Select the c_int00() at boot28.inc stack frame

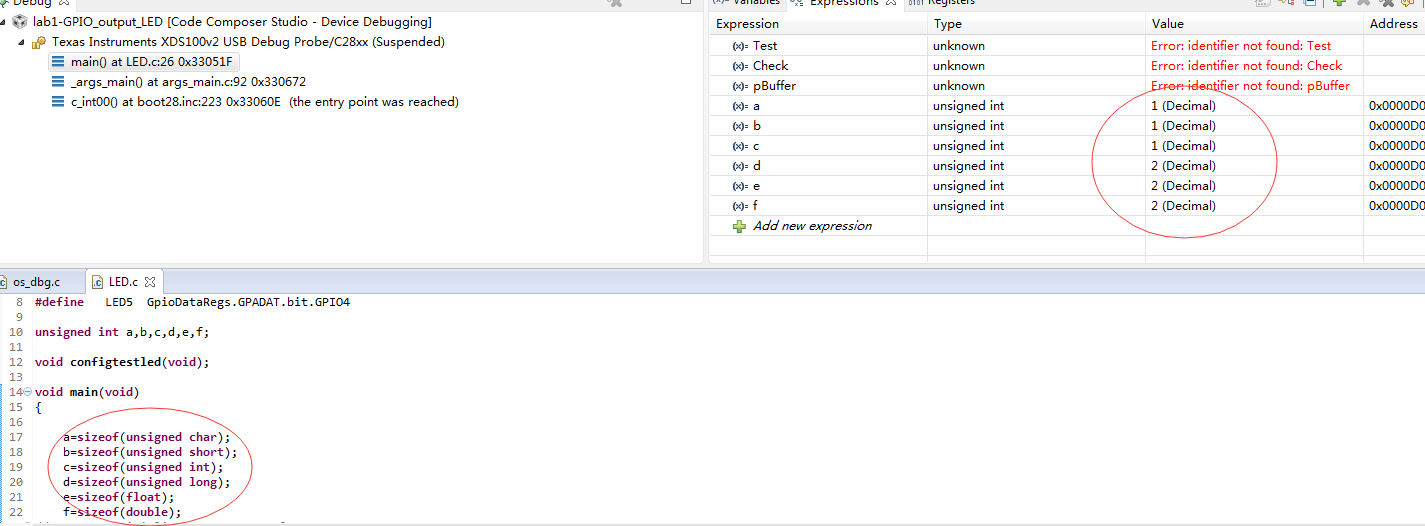coord(264,102)
